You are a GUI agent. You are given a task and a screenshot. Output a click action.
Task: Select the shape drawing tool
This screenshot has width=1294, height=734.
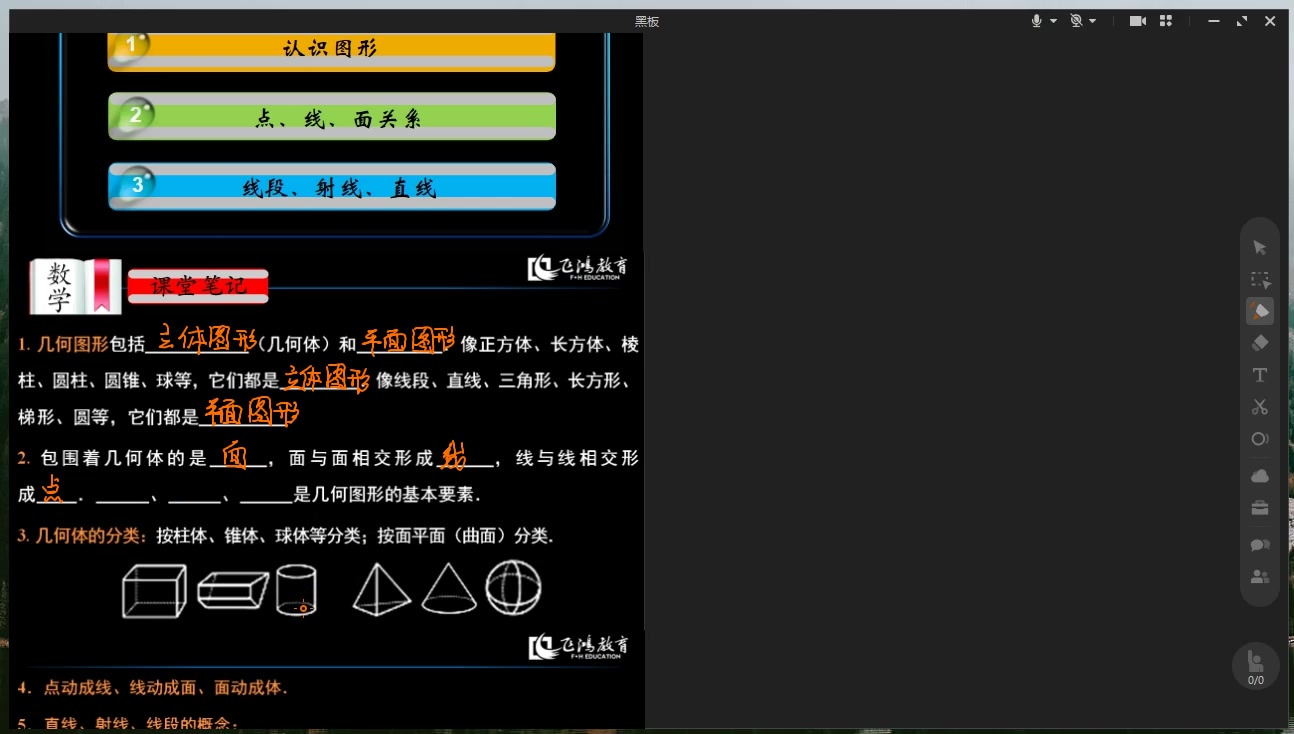pyautogui.click(x=1260, y=439)
